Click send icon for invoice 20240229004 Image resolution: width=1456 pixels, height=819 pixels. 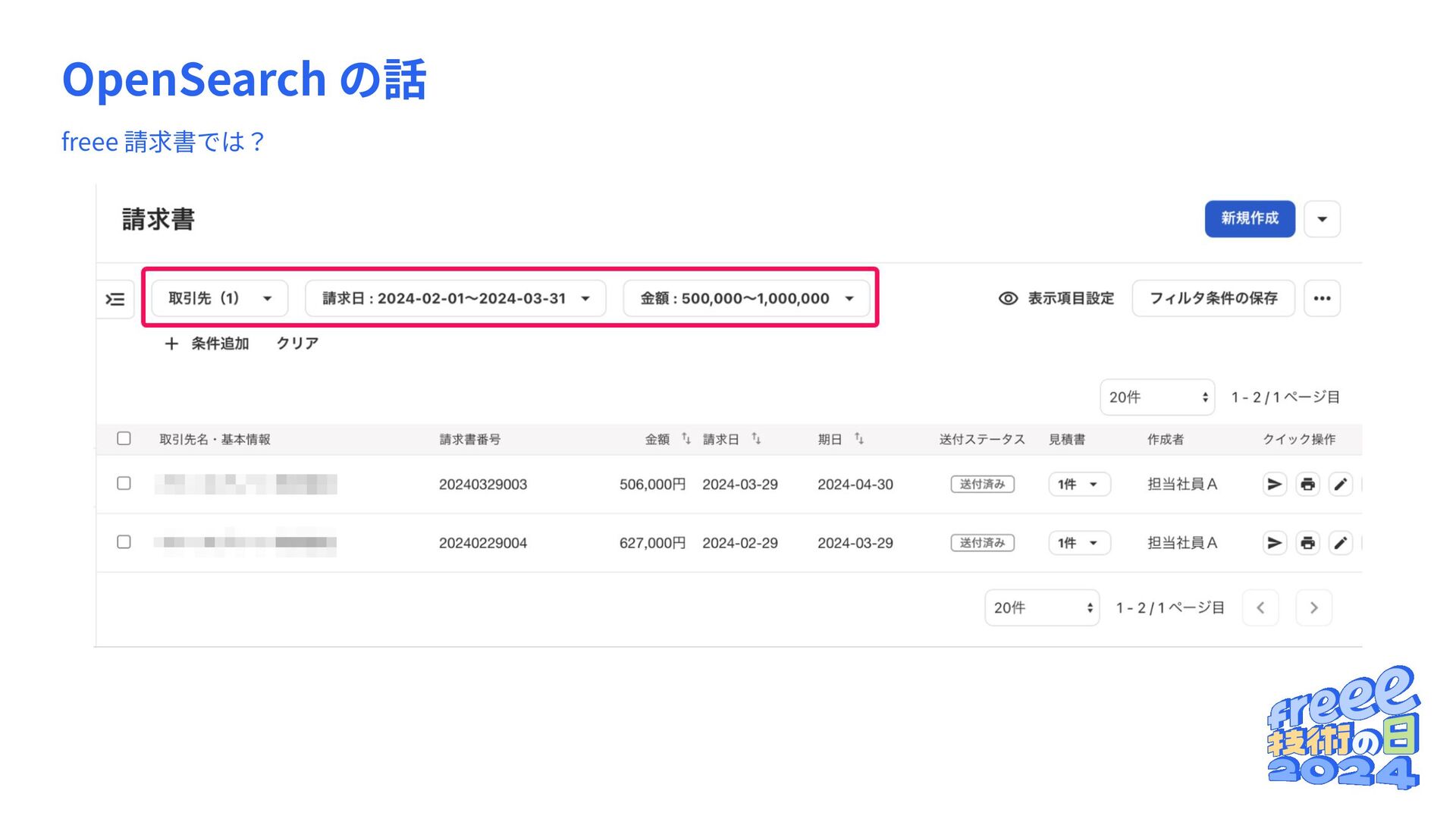pos(1275,543)
